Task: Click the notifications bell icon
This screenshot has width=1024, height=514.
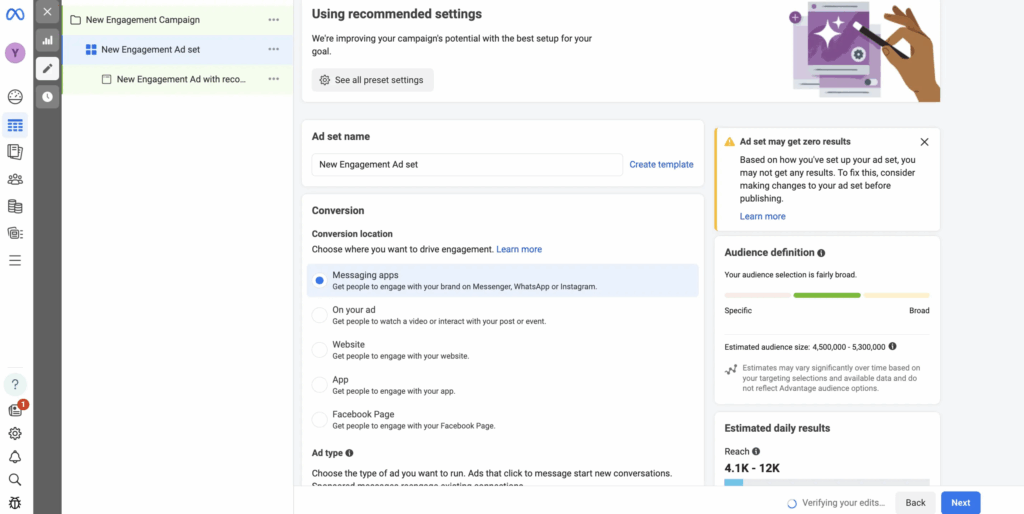Action: (x=15, y=457)
